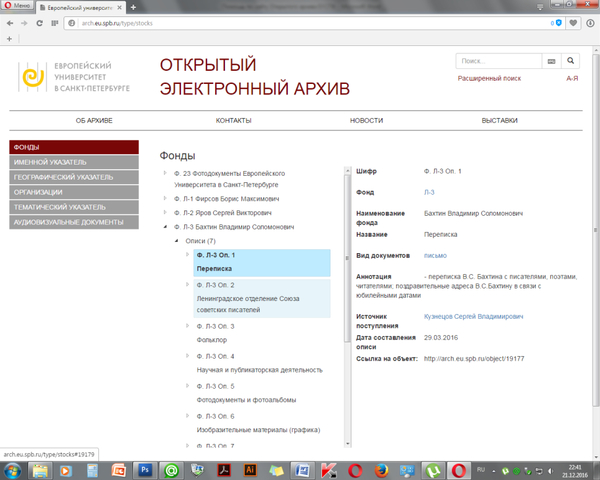Select Ф. Л-3 Оп. 2 in the tree
This screenshot has height=480, width=600.
click(216, 285)
